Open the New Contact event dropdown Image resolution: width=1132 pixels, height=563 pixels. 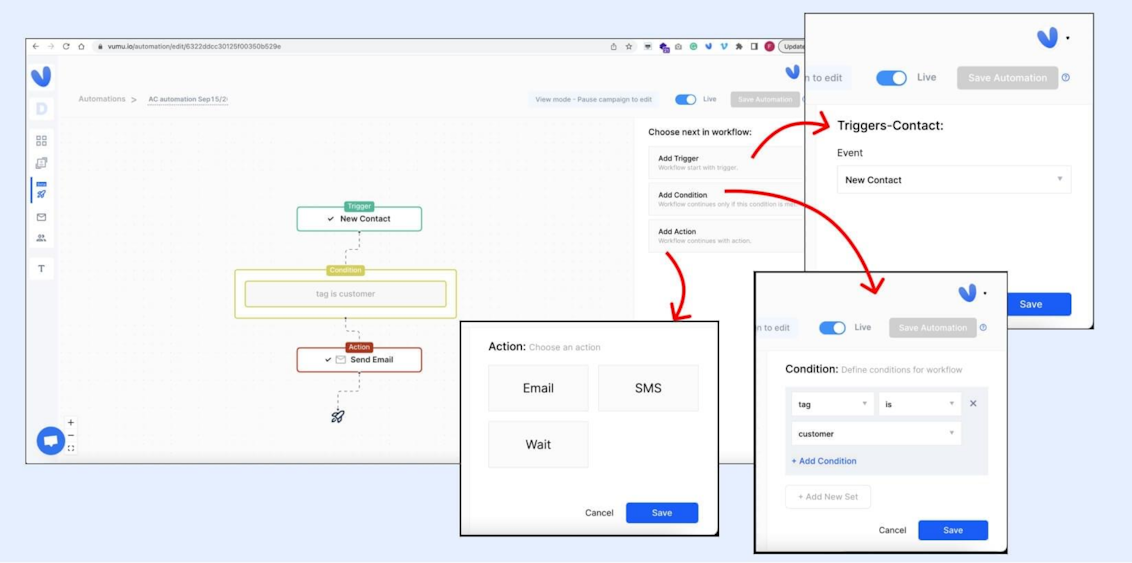[x=953, y=180]
